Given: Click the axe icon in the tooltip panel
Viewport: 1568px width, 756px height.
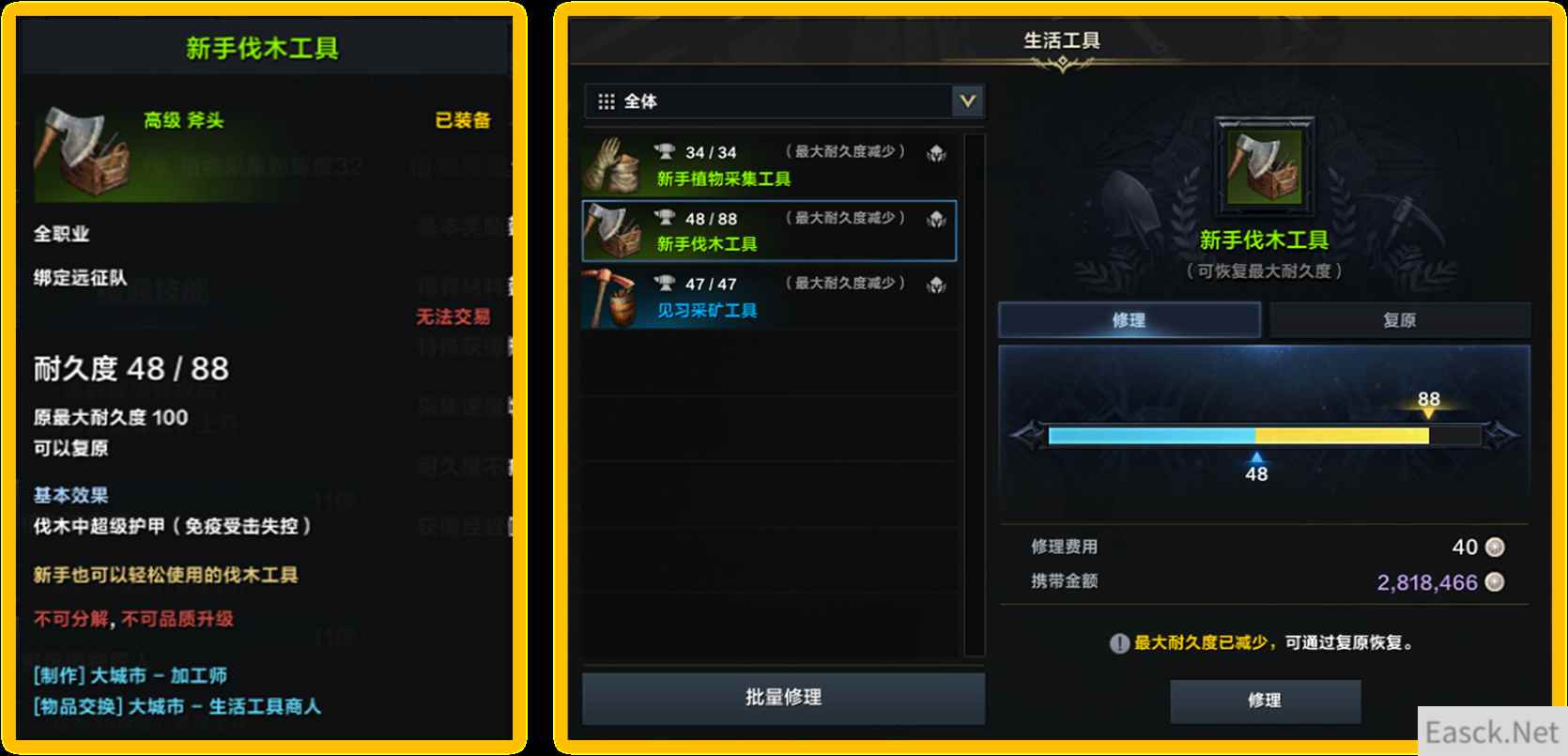Looking at the screenshot, I should point(82,151).
